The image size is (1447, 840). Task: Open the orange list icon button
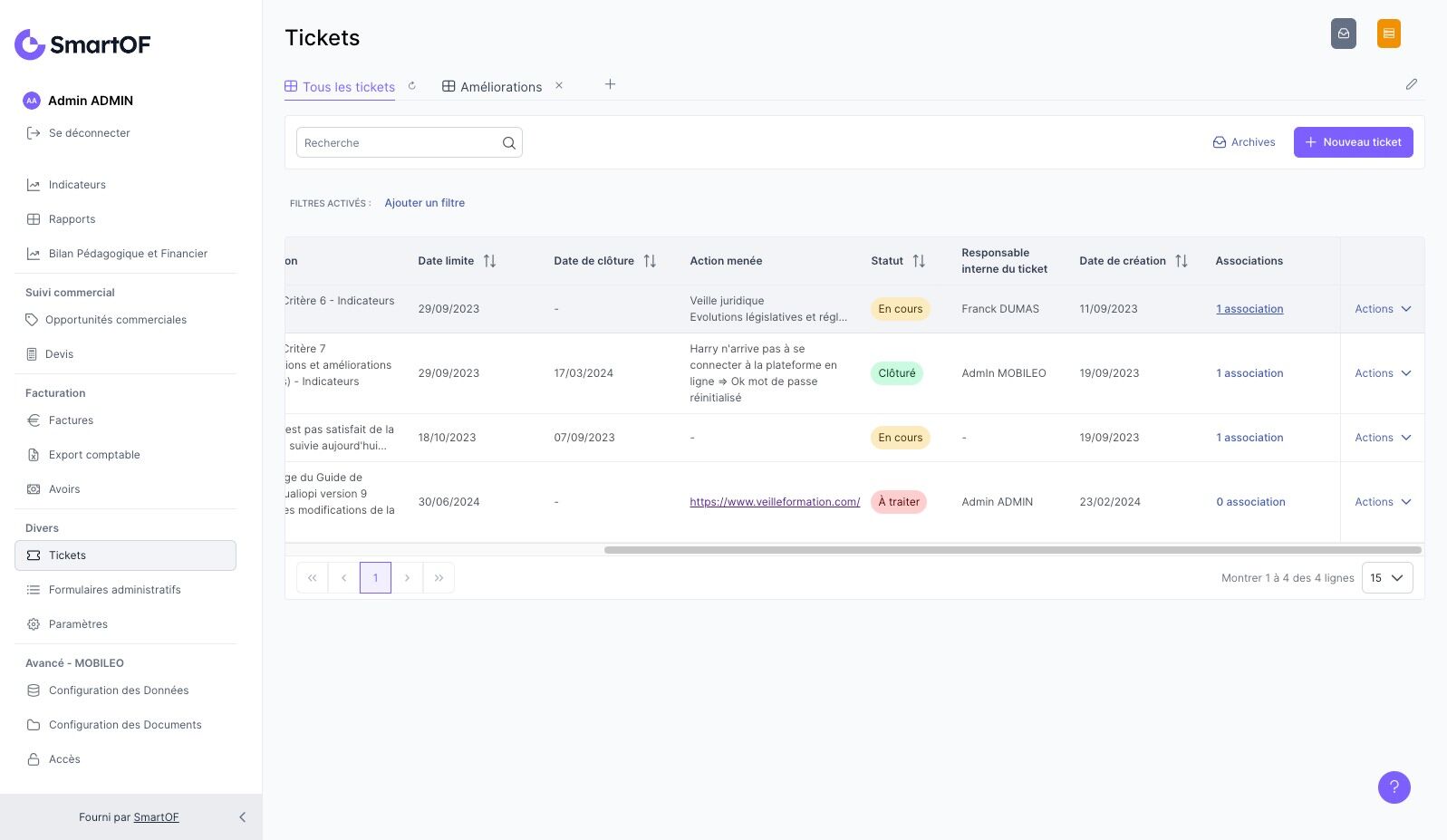coord(1389,34)
